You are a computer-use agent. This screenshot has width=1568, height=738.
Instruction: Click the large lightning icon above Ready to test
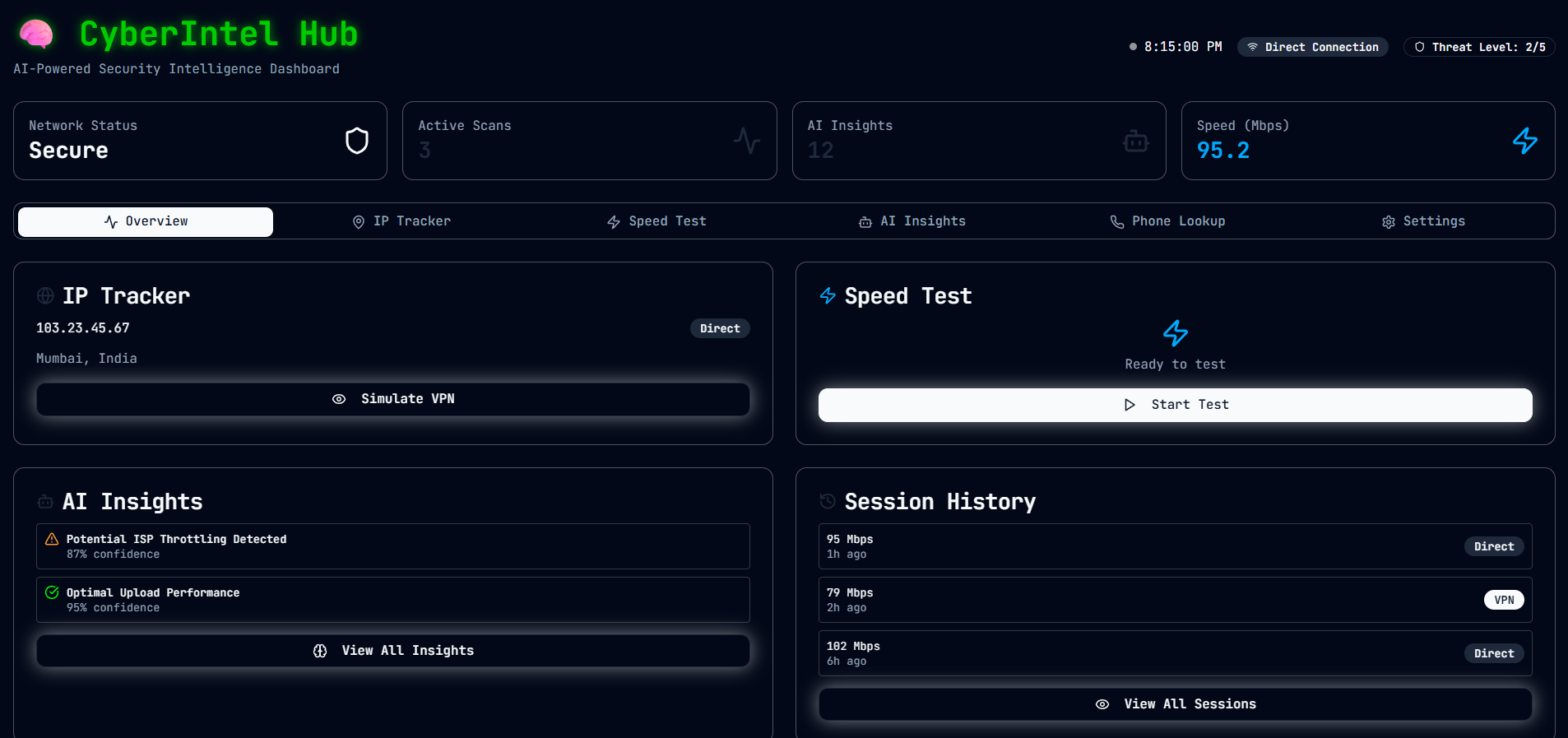pyautogui.click(x=1175, y=333)
